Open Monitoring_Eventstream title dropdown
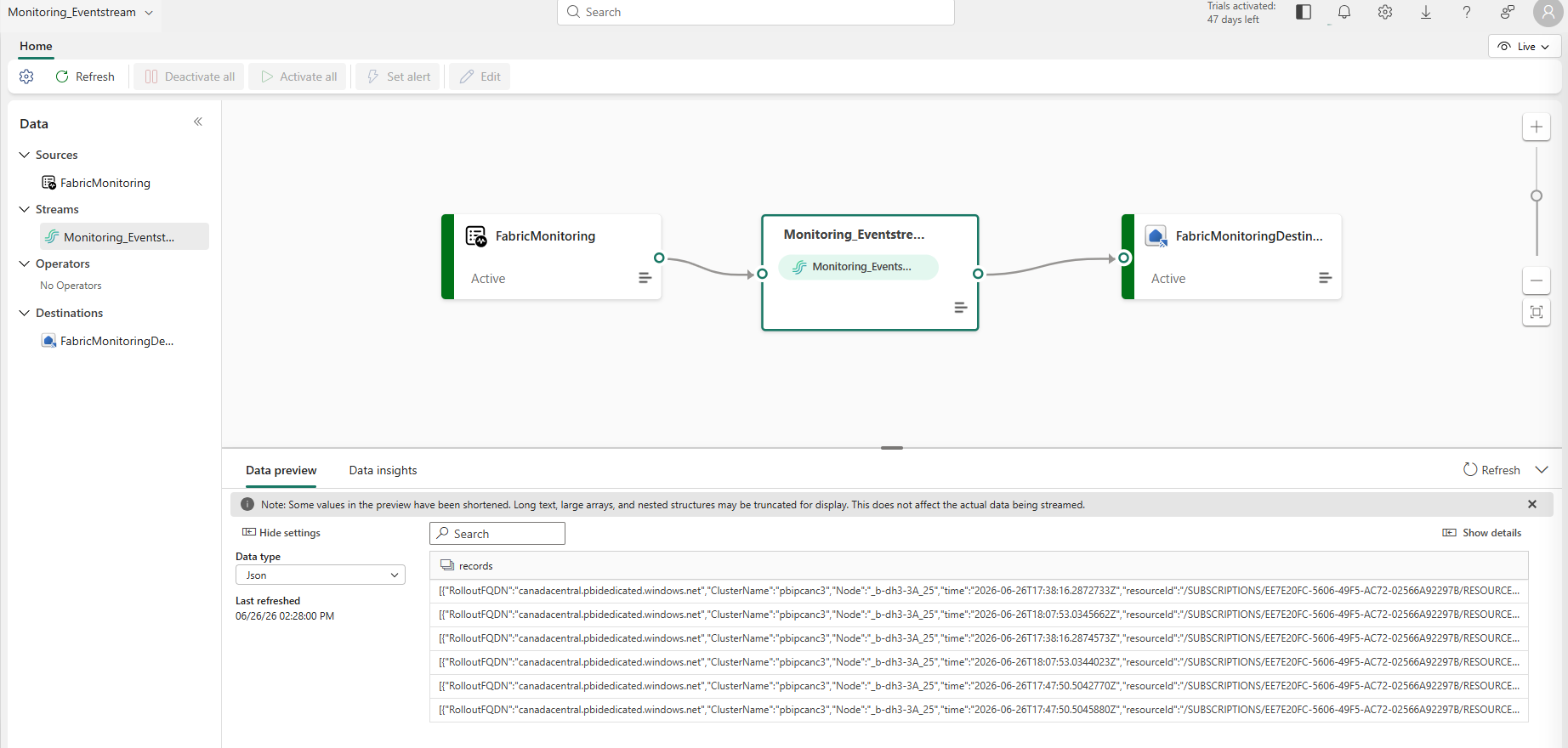 [x=150, y=13]
